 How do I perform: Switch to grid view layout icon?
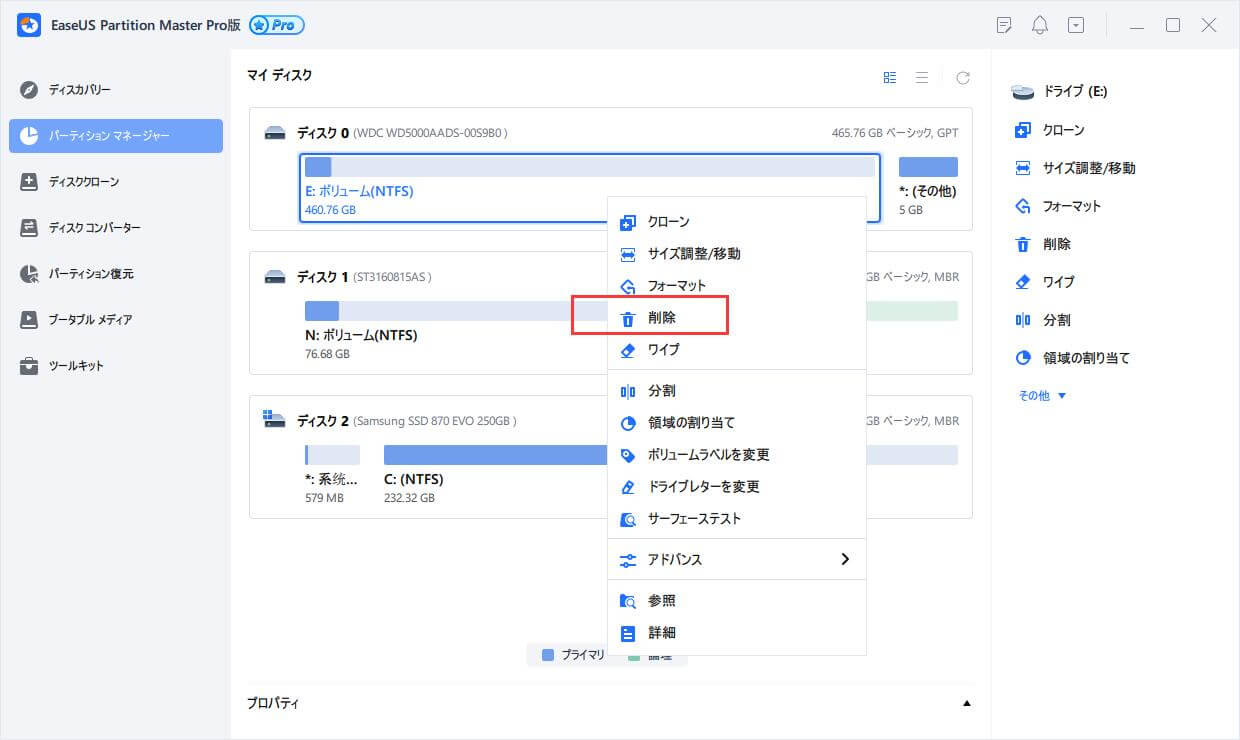click(889, 77)
